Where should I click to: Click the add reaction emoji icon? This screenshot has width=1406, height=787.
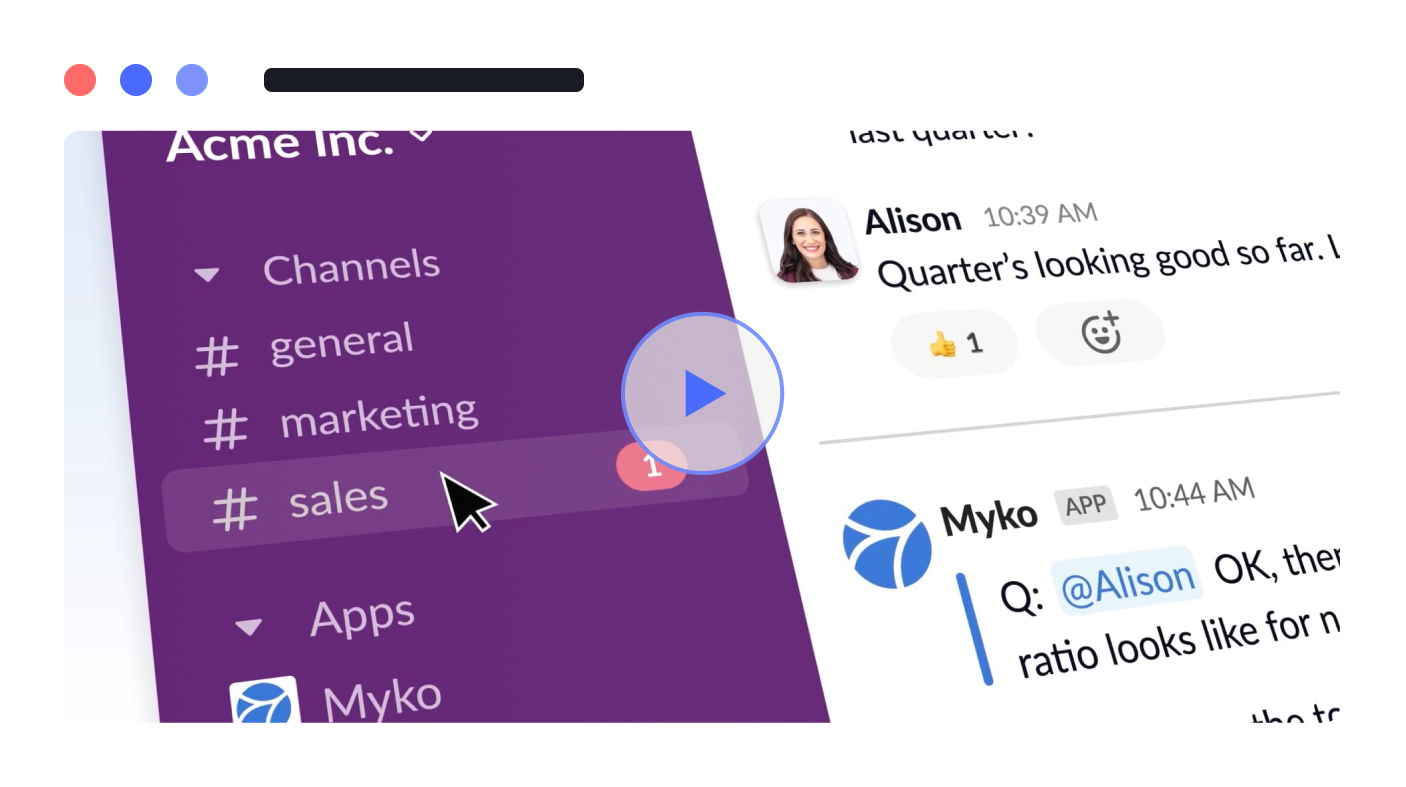(1101, 332)
